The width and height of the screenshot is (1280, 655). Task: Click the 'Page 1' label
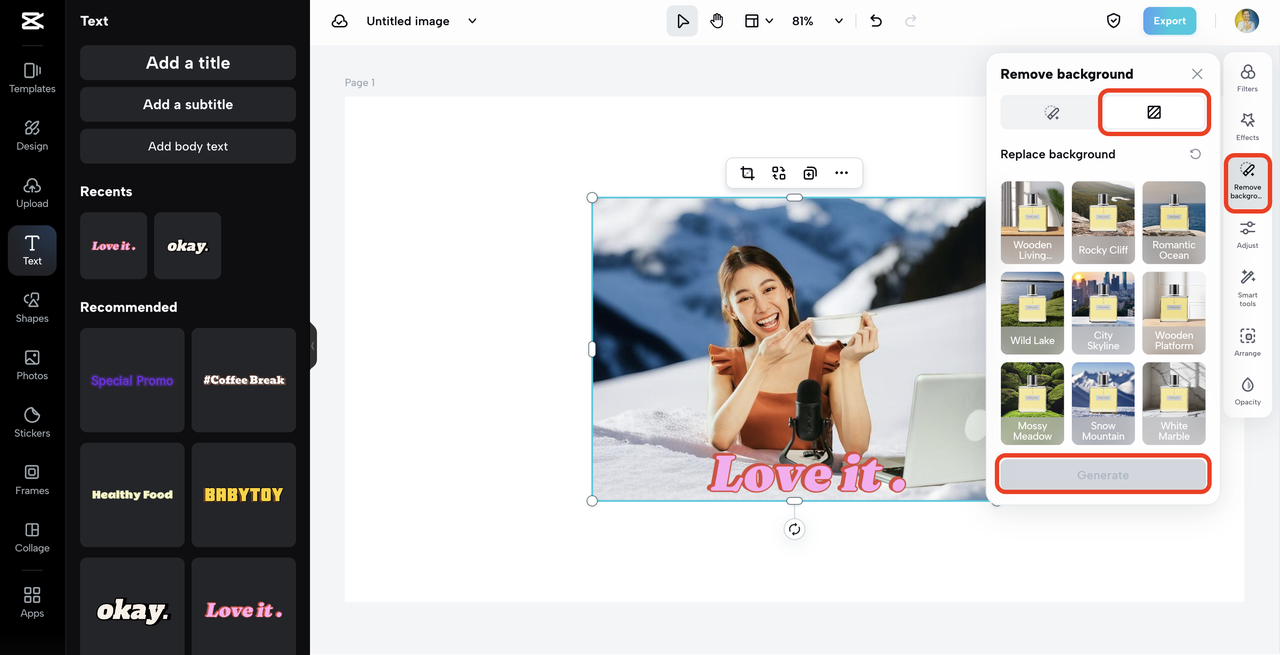(360, 83)
